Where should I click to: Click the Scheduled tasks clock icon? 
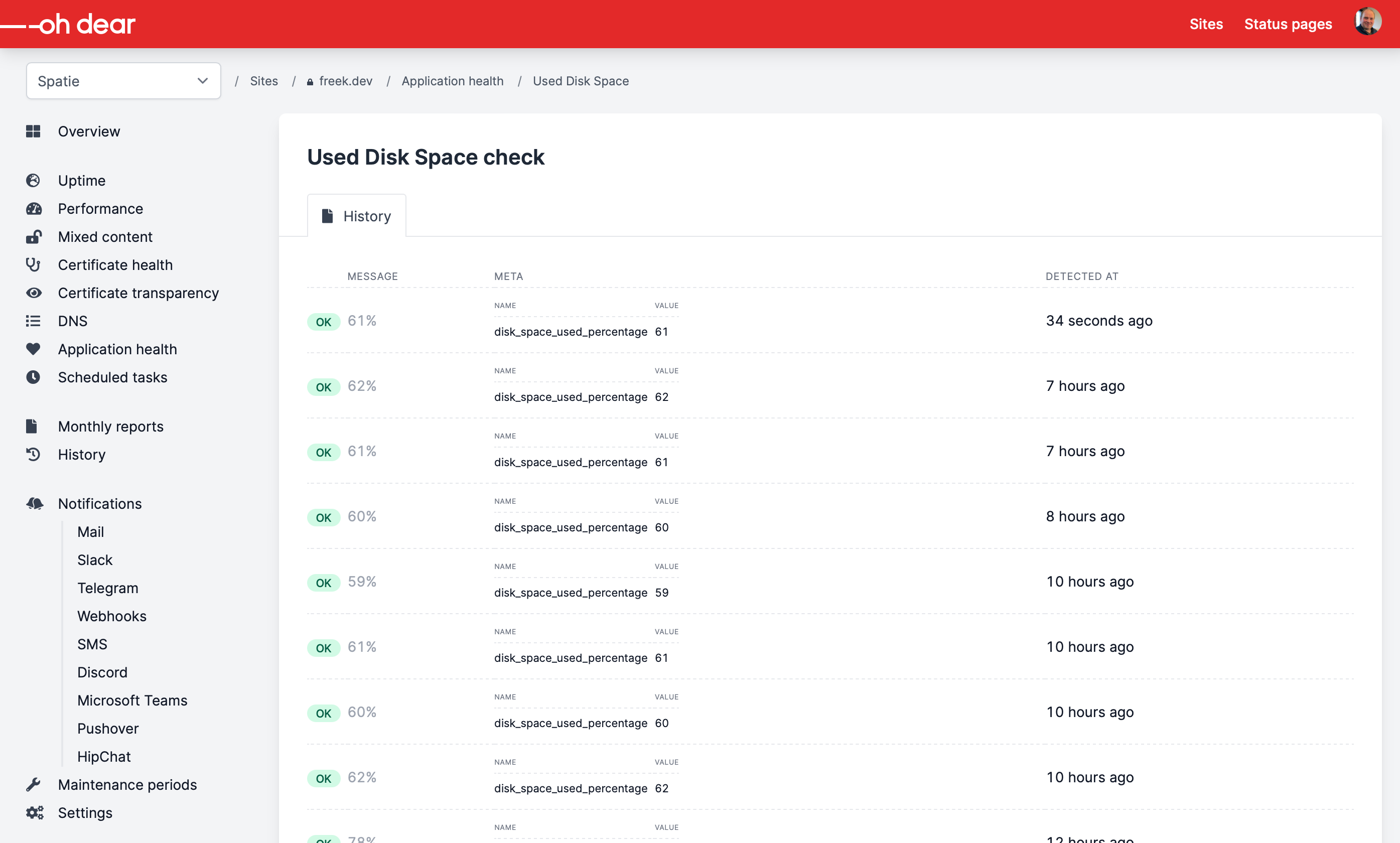33,377
